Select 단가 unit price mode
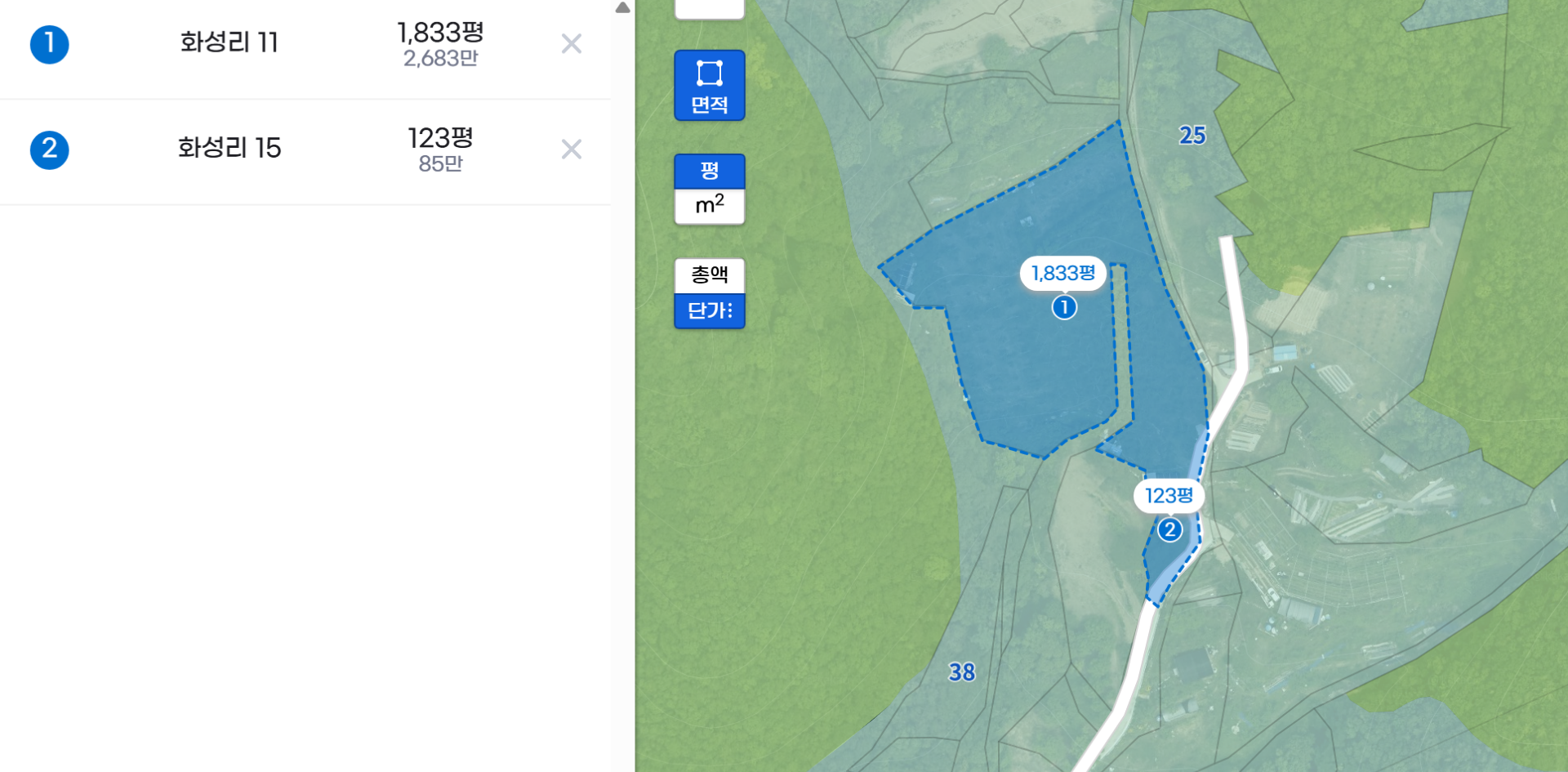This screenshot has height=772, width=1568. [x=709, y=311]
